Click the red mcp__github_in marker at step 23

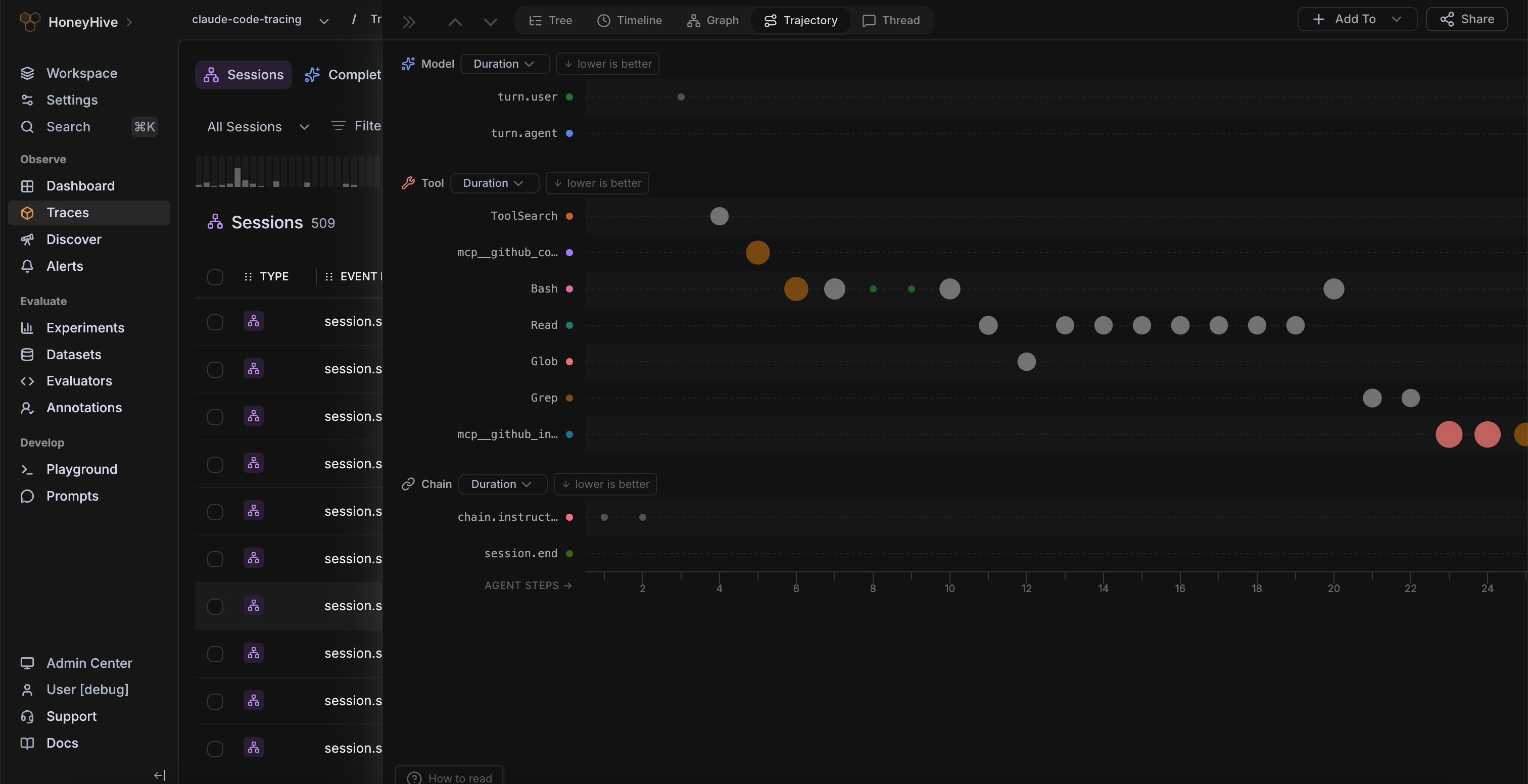point(1449,434)
